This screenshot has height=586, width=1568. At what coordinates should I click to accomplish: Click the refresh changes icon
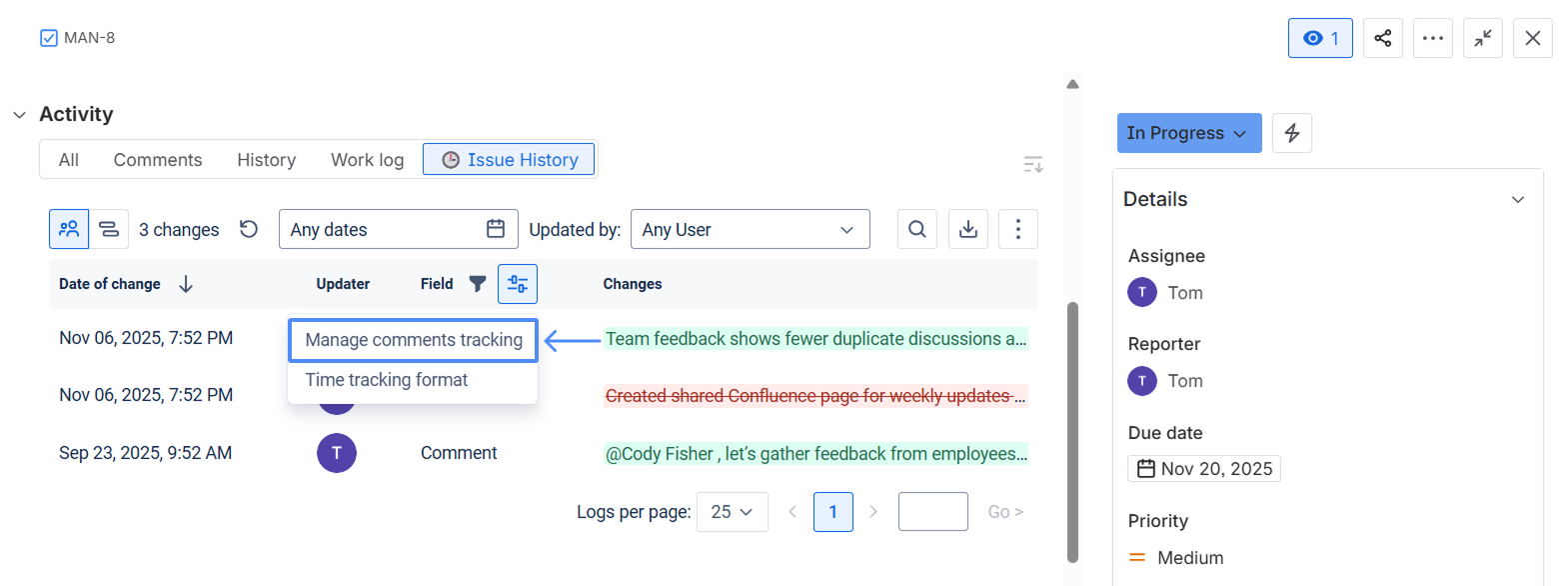[249, 229]
